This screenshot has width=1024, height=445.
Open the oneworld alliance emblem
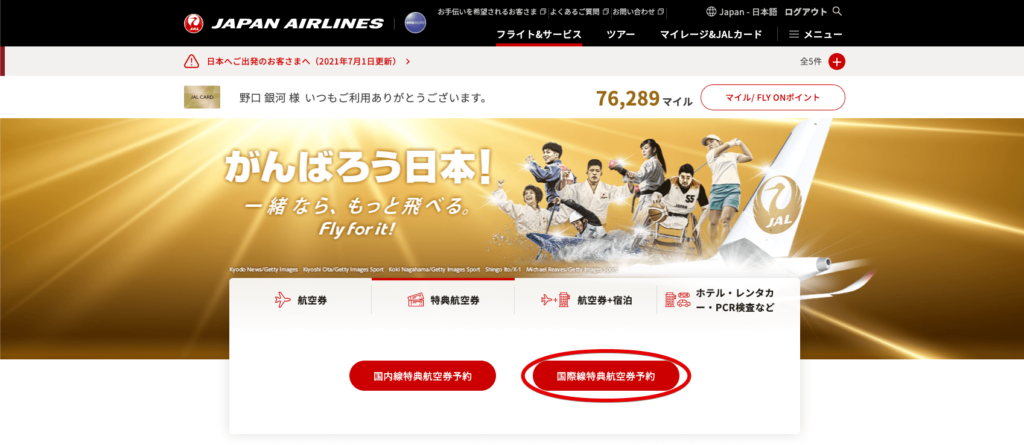pyautogui.click(x=415, y=23)
